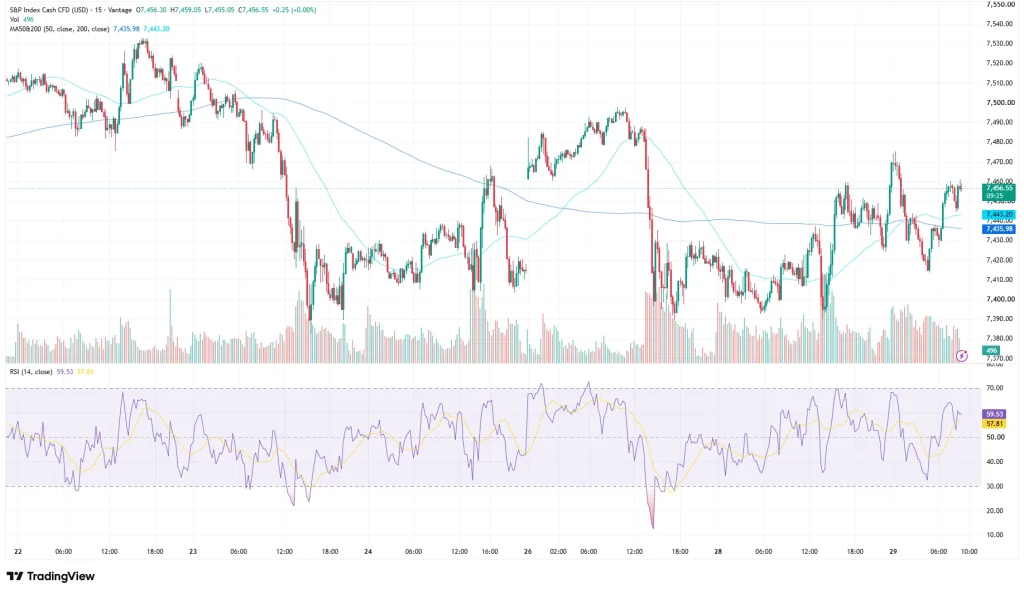The image size is (1024, 593).
Task: Select the Vol indicator legend
Action: [x=22, y=20]
